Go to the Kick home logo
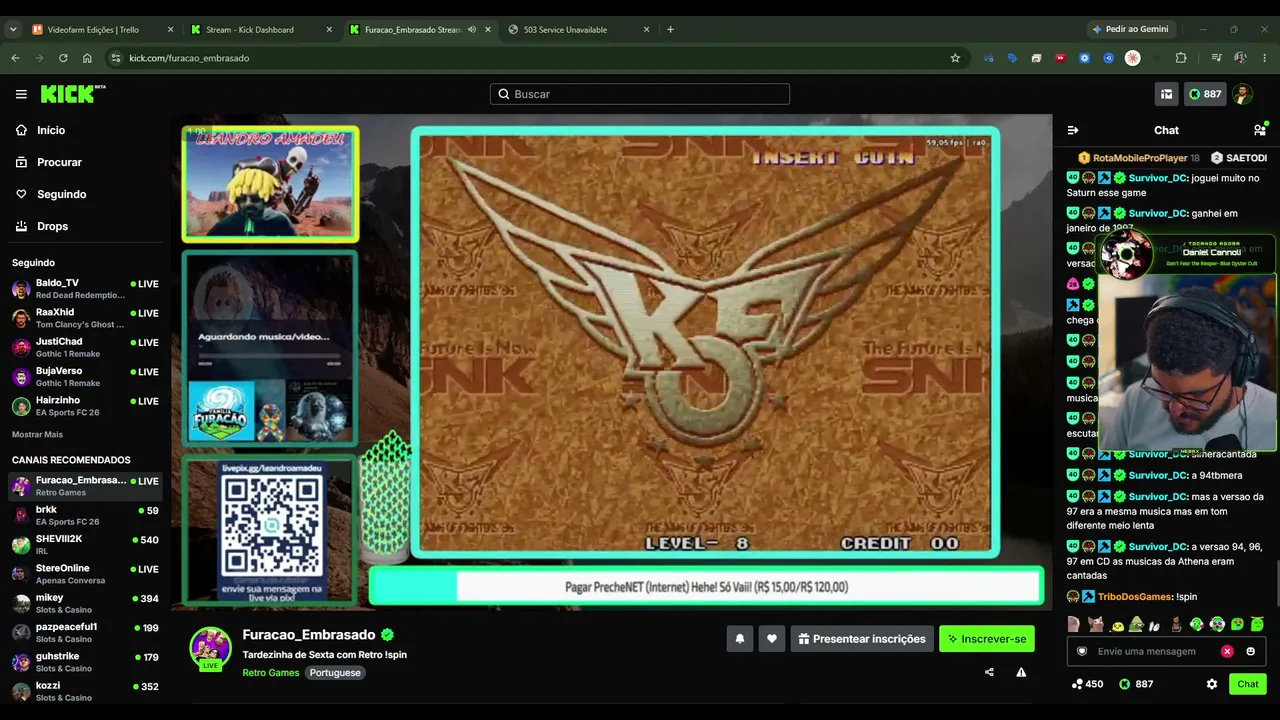Viewport: 1280px width, 720px height. click(x=73, y=94)
